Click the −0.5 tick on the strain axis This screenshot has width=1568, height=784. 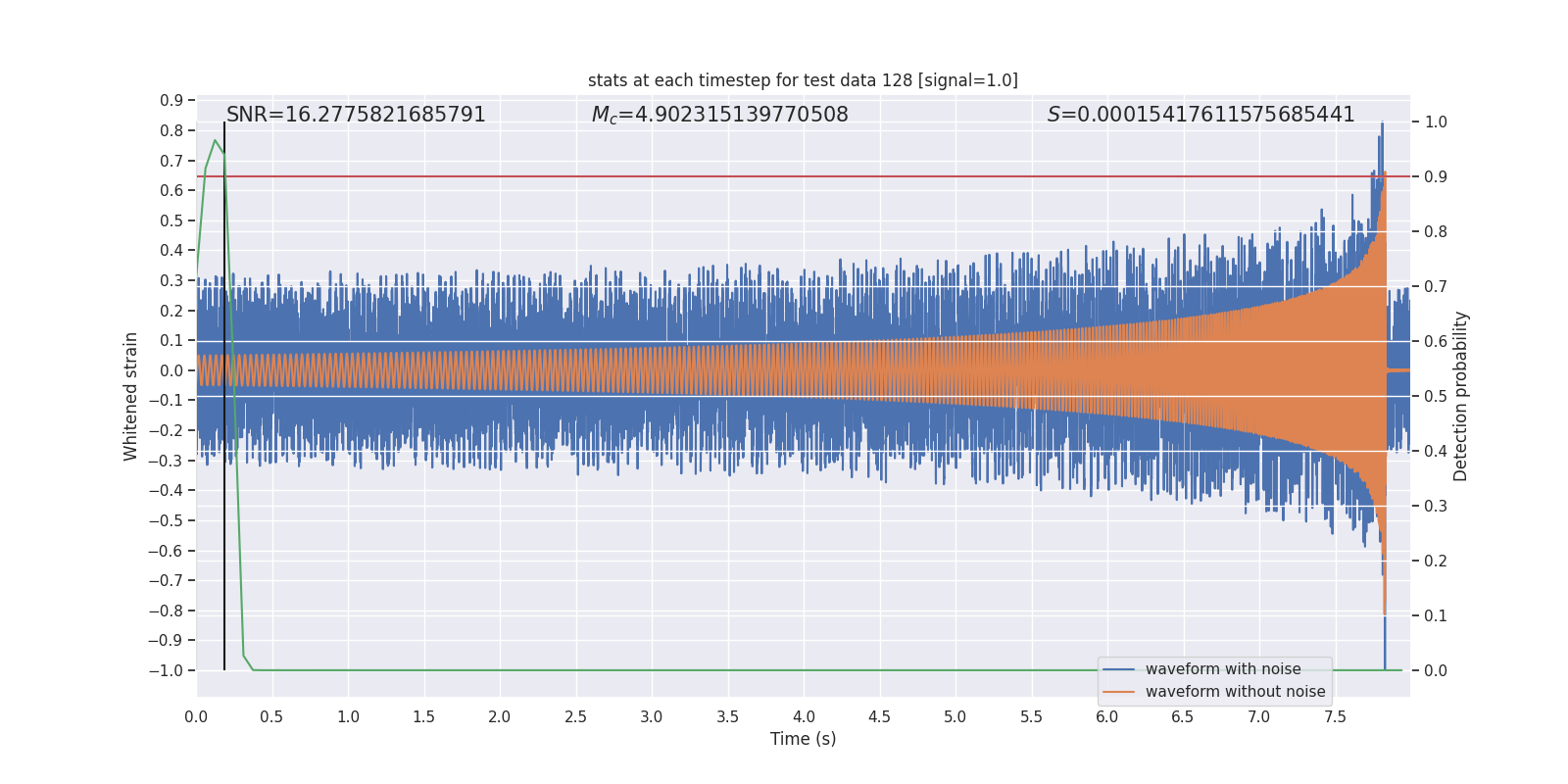166,520
